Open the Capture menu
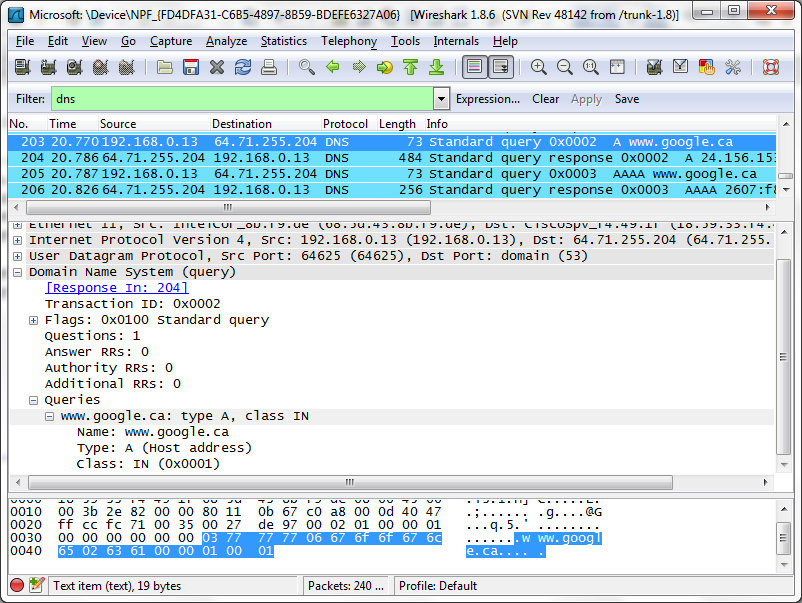The image size is (802, 603). [x=171, y=41]
